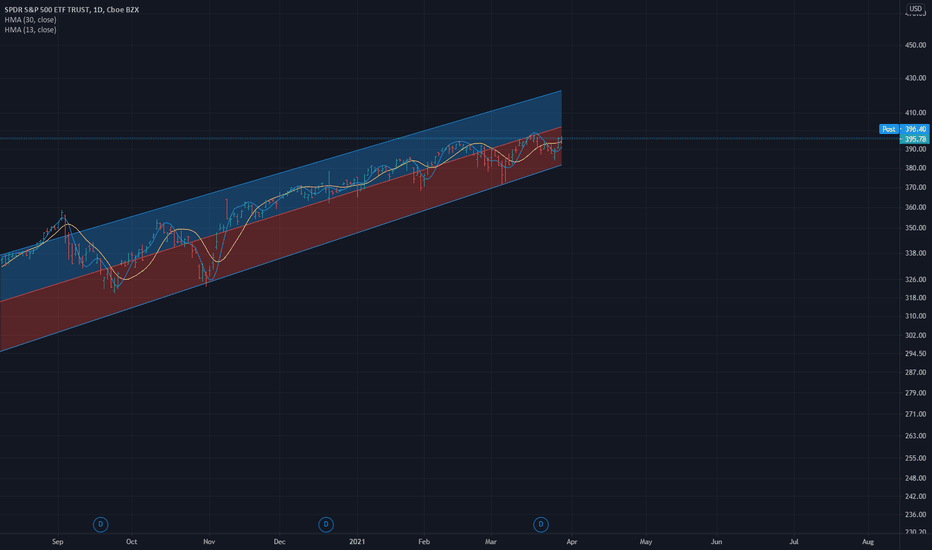
Task: Click the Post market price label
Action: (x=889, y=129)
